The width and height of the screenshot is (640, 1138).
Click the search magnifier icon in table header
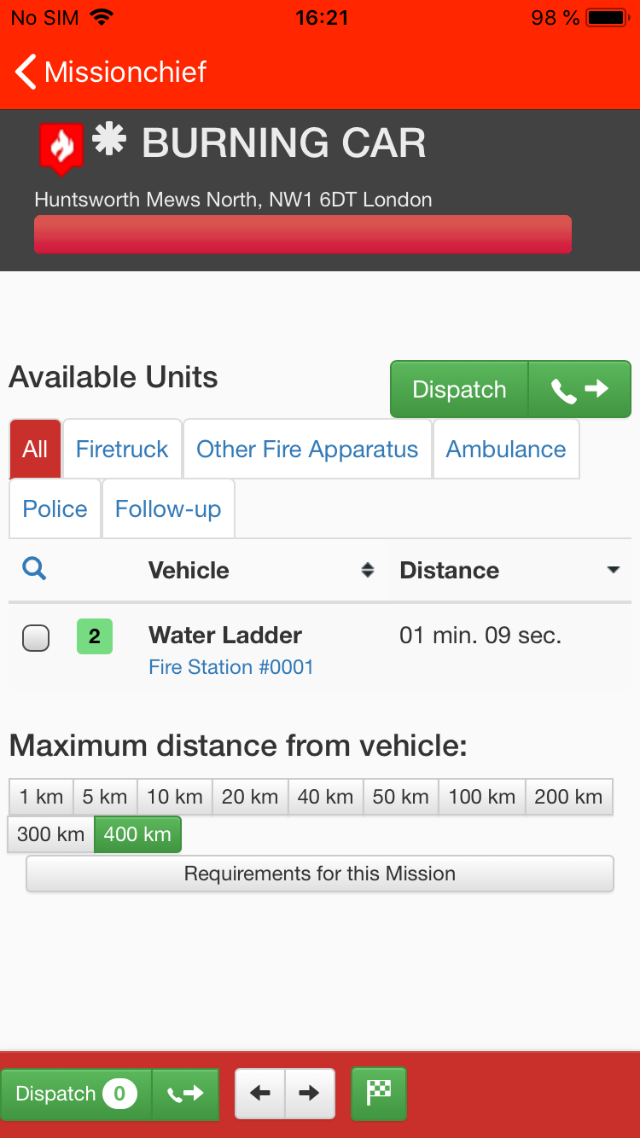(x=34, y=569)
